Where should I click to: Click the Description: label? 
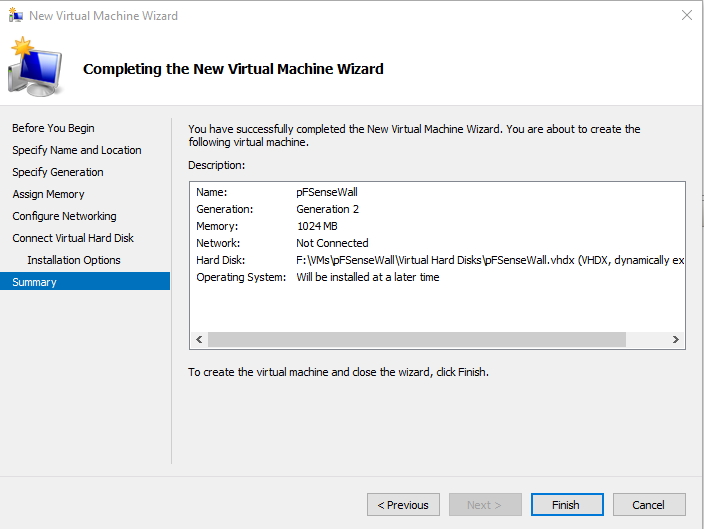coord(216,165)
